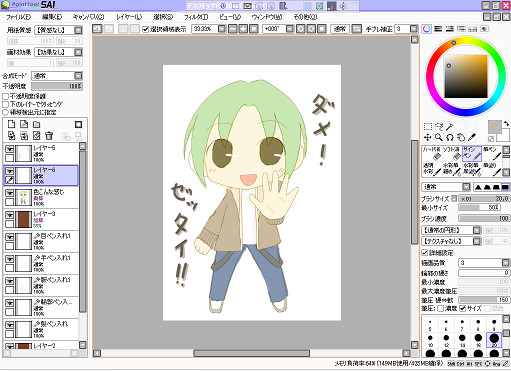This screenshot has width=511, height=371.
Task: Select the soft eraser tool
Action: pyautogui.click(x=452, y=154)
